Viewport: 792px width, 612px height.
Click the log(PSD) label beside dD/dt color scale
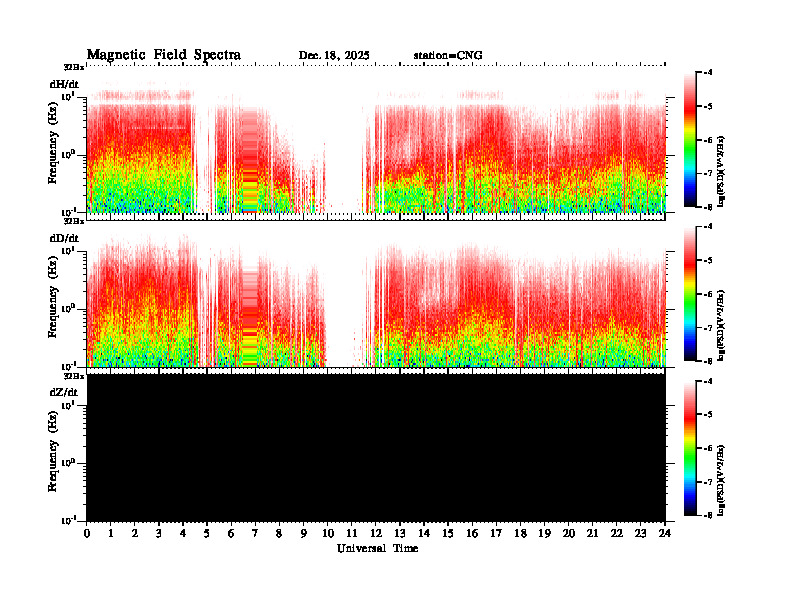coord(721,325)
